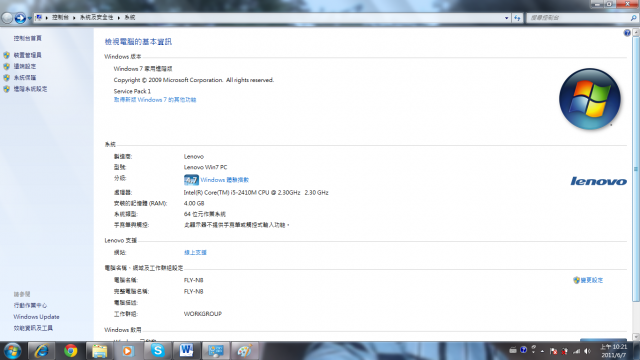Click Service Pack 1 text
Screen dimensions: 640x360
point(132,91)
